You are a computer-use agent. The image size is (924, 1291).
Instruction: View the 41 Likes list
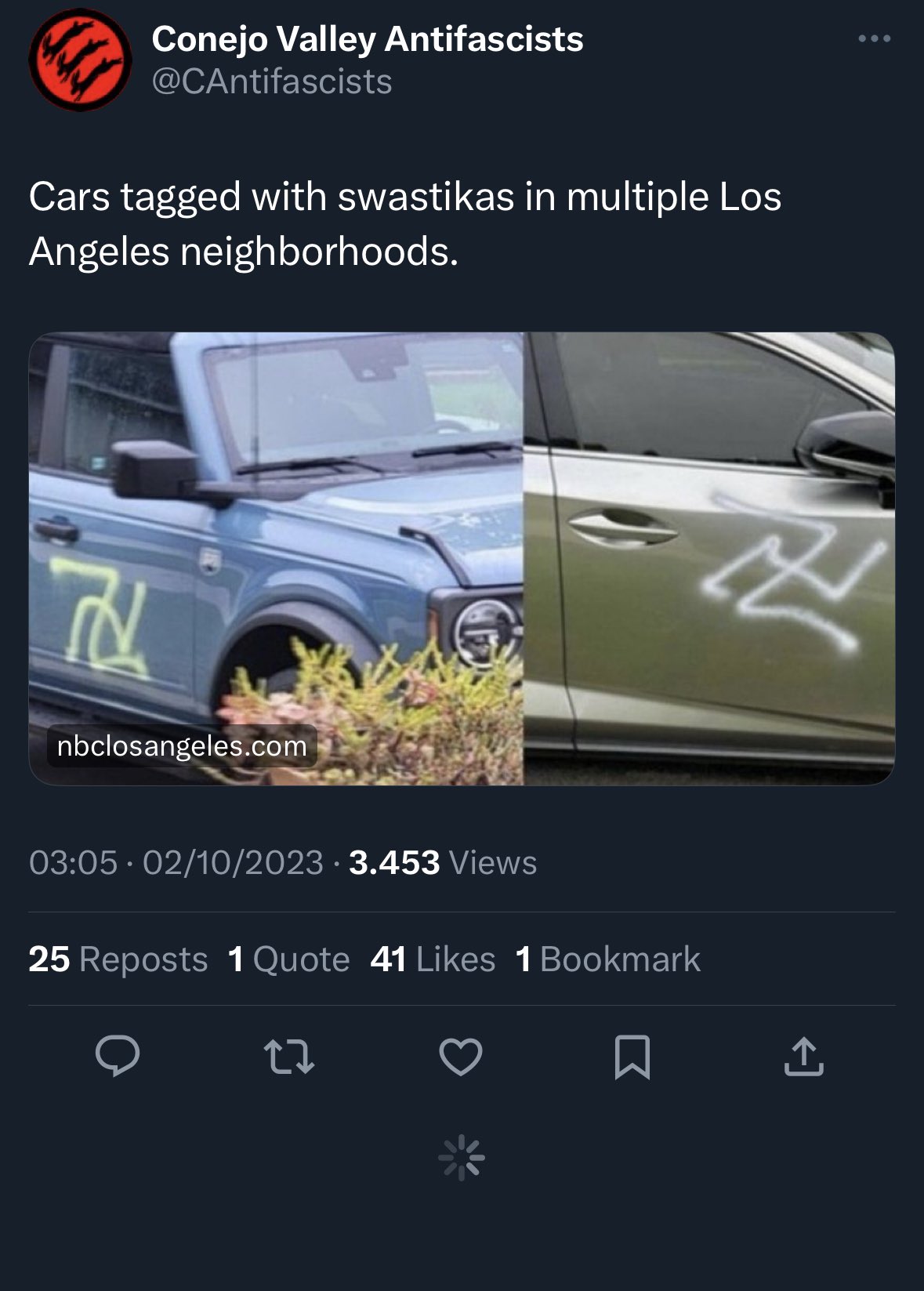click(x=433, y=959)
